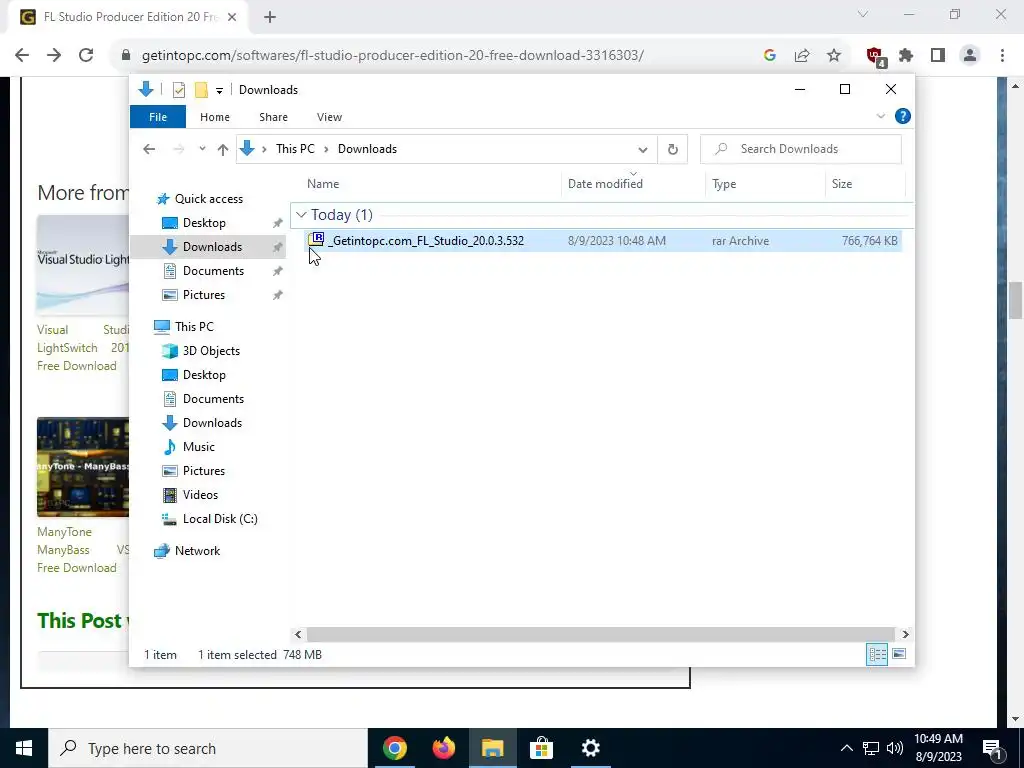Viewport: 1024px width, 768px height.
Task: Switch to Large icons view layout
Action: (x=899, y=654)
